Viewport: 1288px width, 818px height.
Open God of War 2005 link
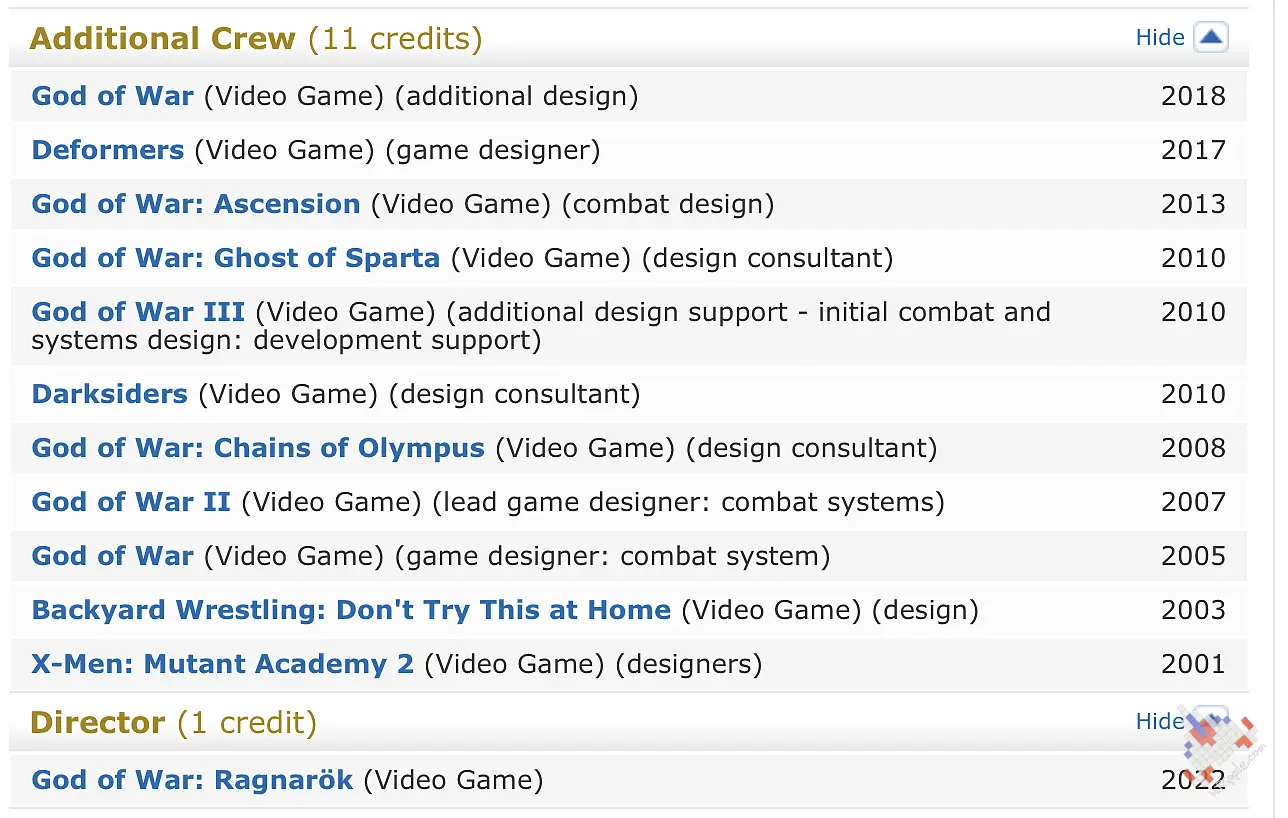[x=112, y=556]
